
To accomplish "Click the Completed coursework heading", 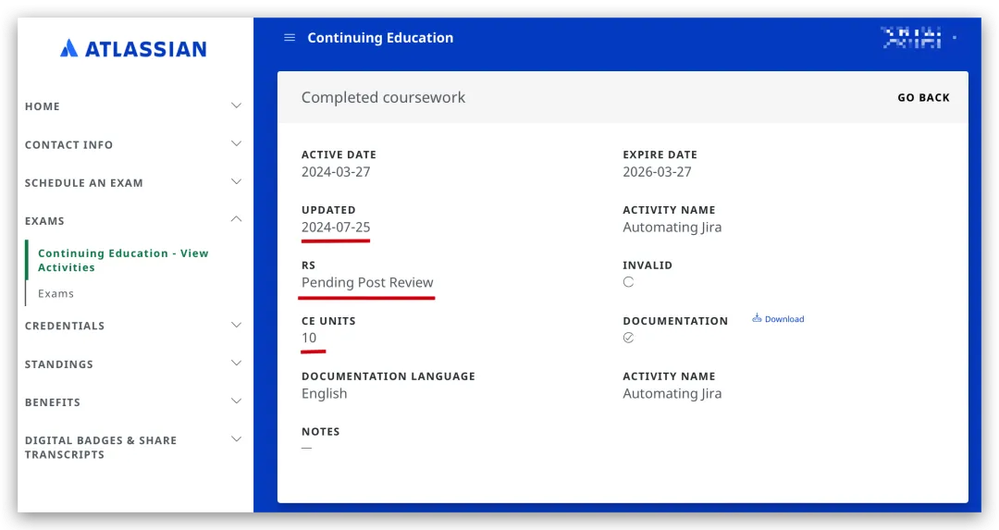I will (383, 97).
